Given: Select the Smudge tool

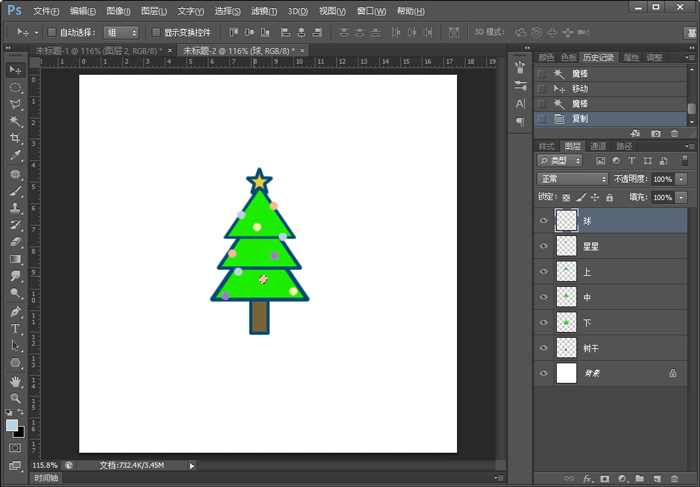Looking at the screenshot, I should [x=15, y=276].
